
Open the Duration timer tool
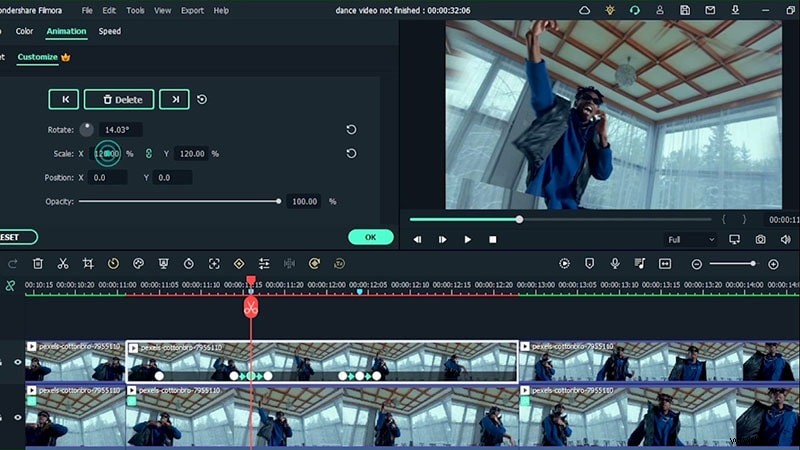189,264
